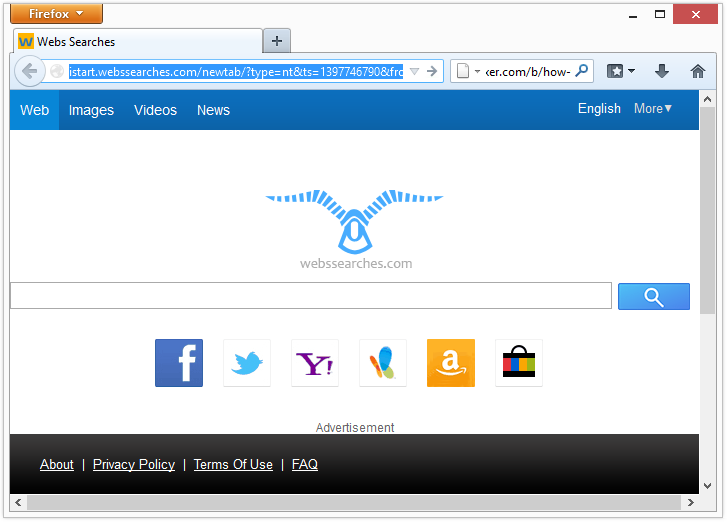Click the istart.webssearches.com URL field

coord(236,72)
